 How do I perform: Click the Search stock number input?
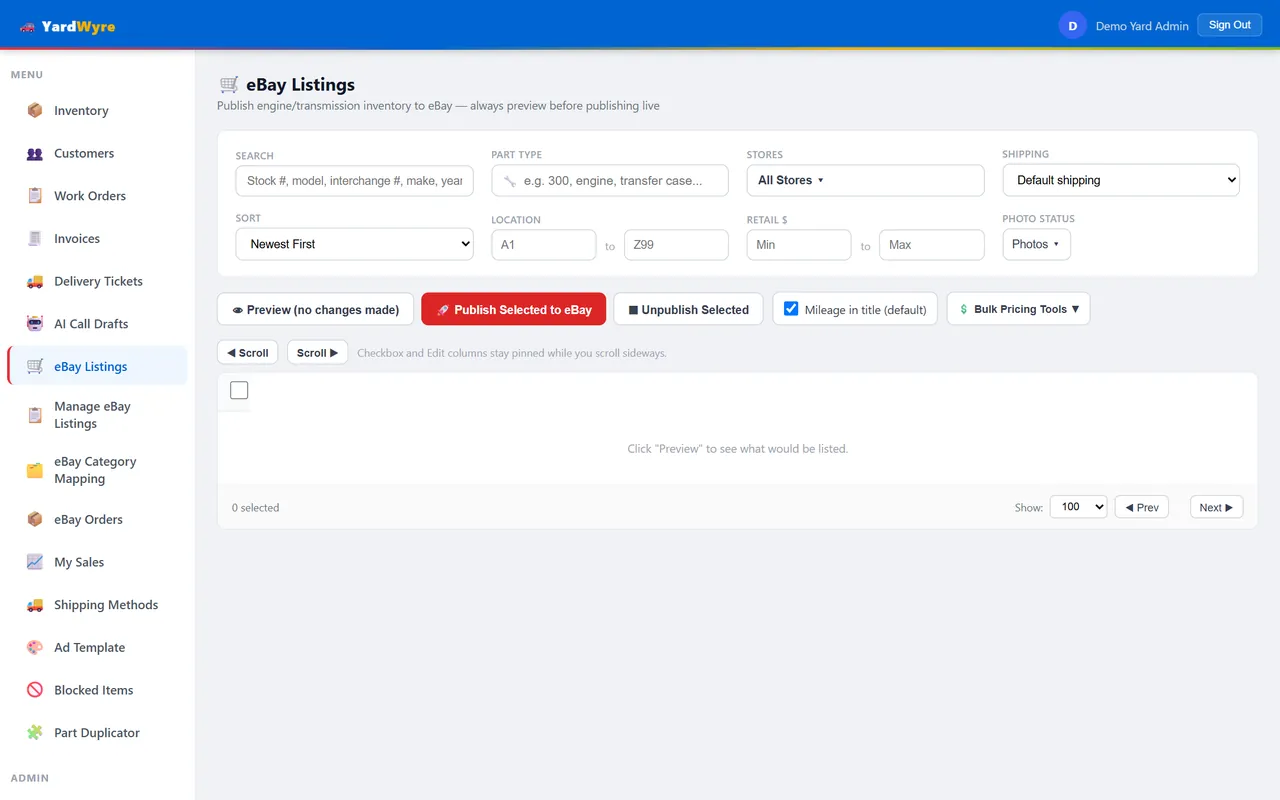355,181
